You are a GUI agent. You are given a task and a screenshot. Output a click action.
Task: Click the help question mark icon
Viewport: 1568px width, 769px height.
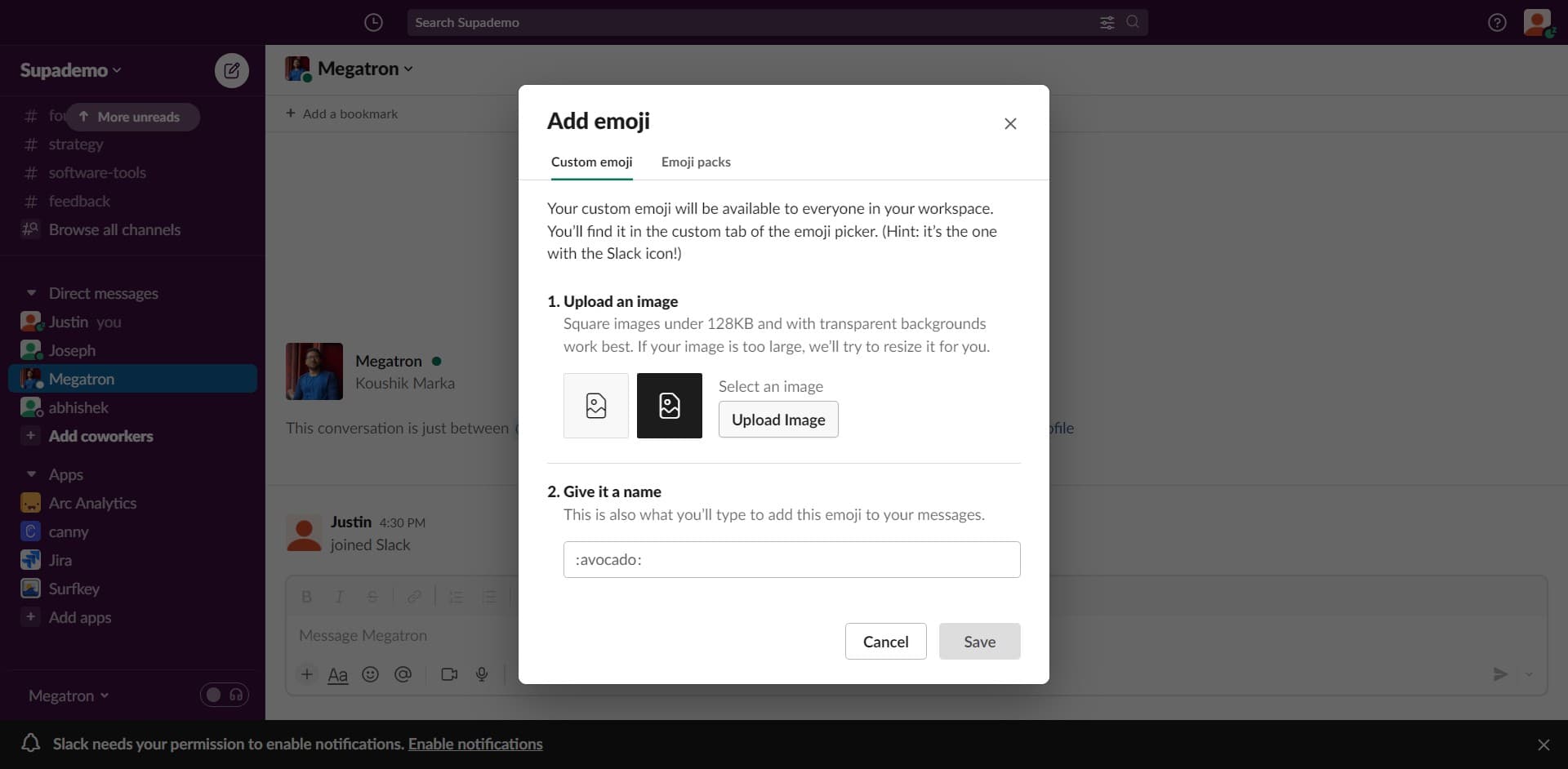(x=1498, y=22)
